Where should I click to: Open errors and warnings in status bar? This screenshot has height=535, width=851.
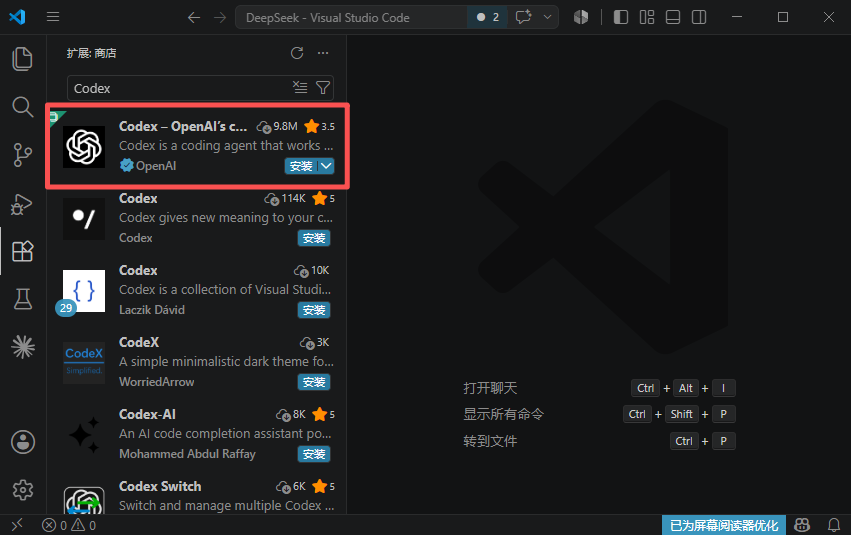[x=69, y=525]
